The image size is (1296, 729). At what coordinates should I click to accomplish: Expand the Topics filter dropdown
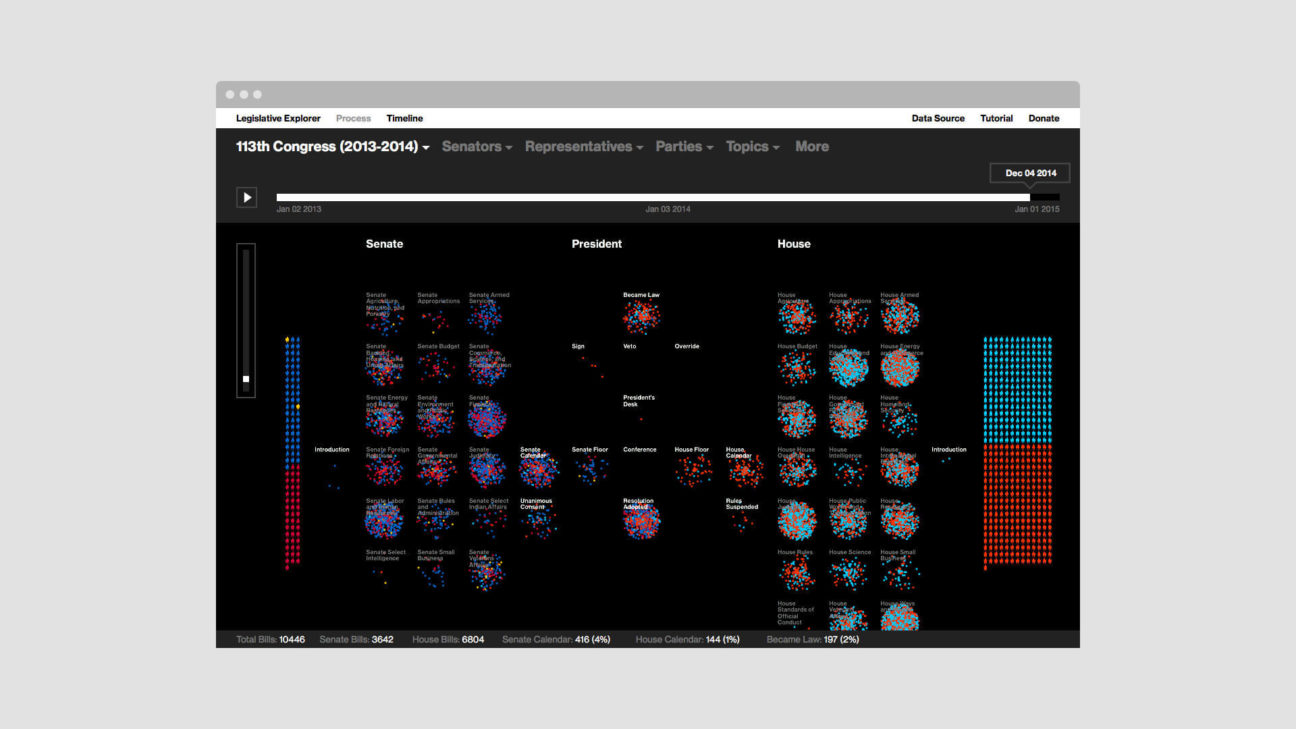753,147
